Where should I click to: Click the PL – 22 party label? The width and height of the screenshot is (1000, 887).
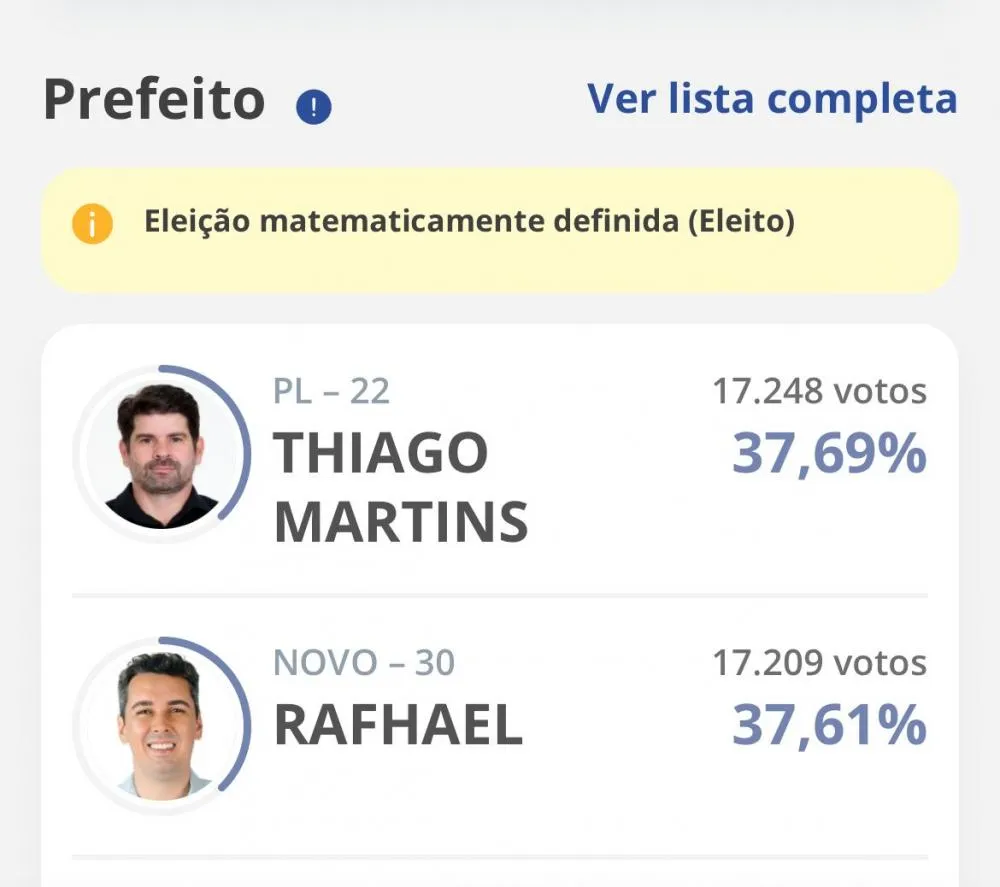click(331, 392)
